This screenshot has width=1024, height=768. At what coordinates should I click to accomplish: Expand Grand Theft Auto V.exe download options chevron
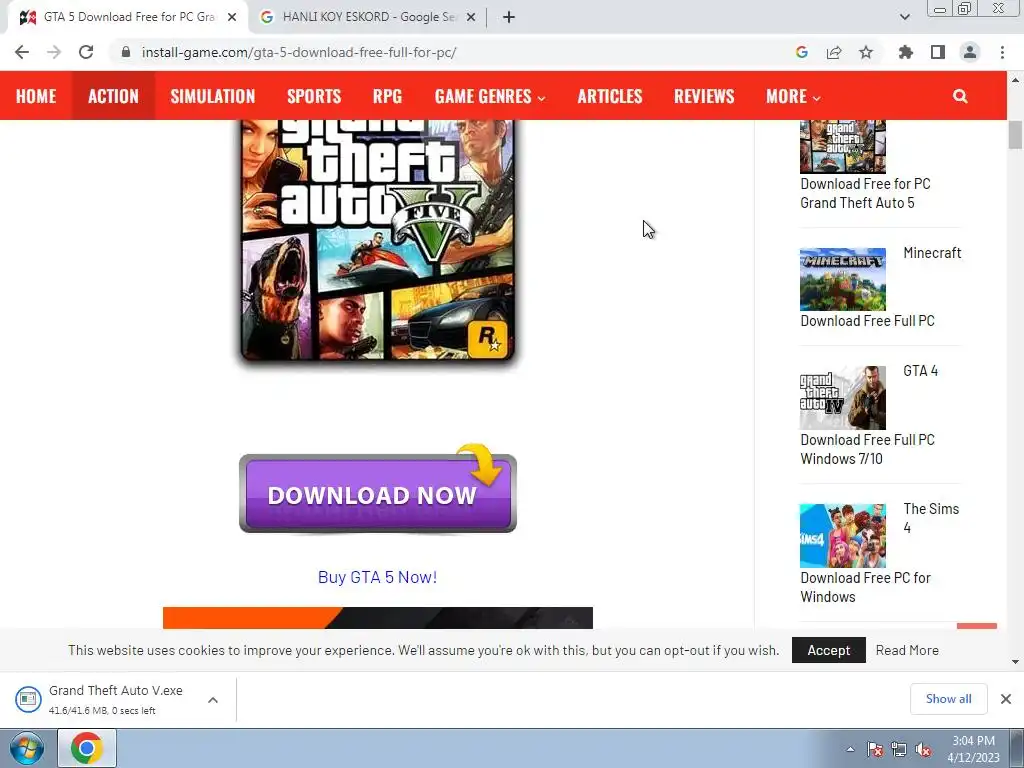click(x=213, y=699)
